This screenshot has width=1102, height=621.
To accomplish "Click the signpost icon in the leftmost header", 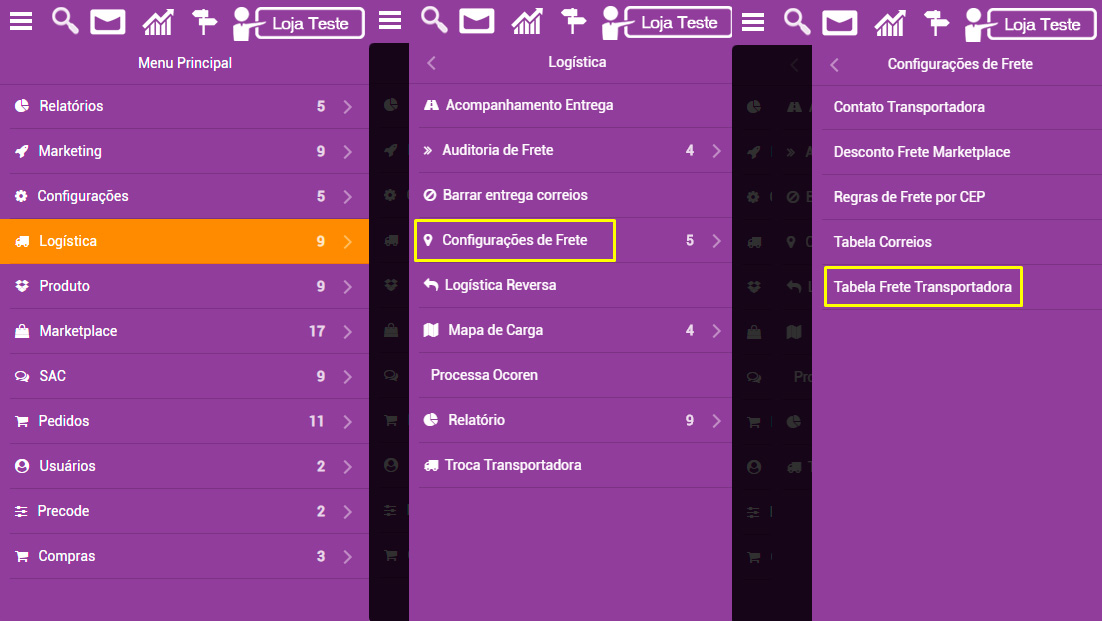I will (205, 22).
